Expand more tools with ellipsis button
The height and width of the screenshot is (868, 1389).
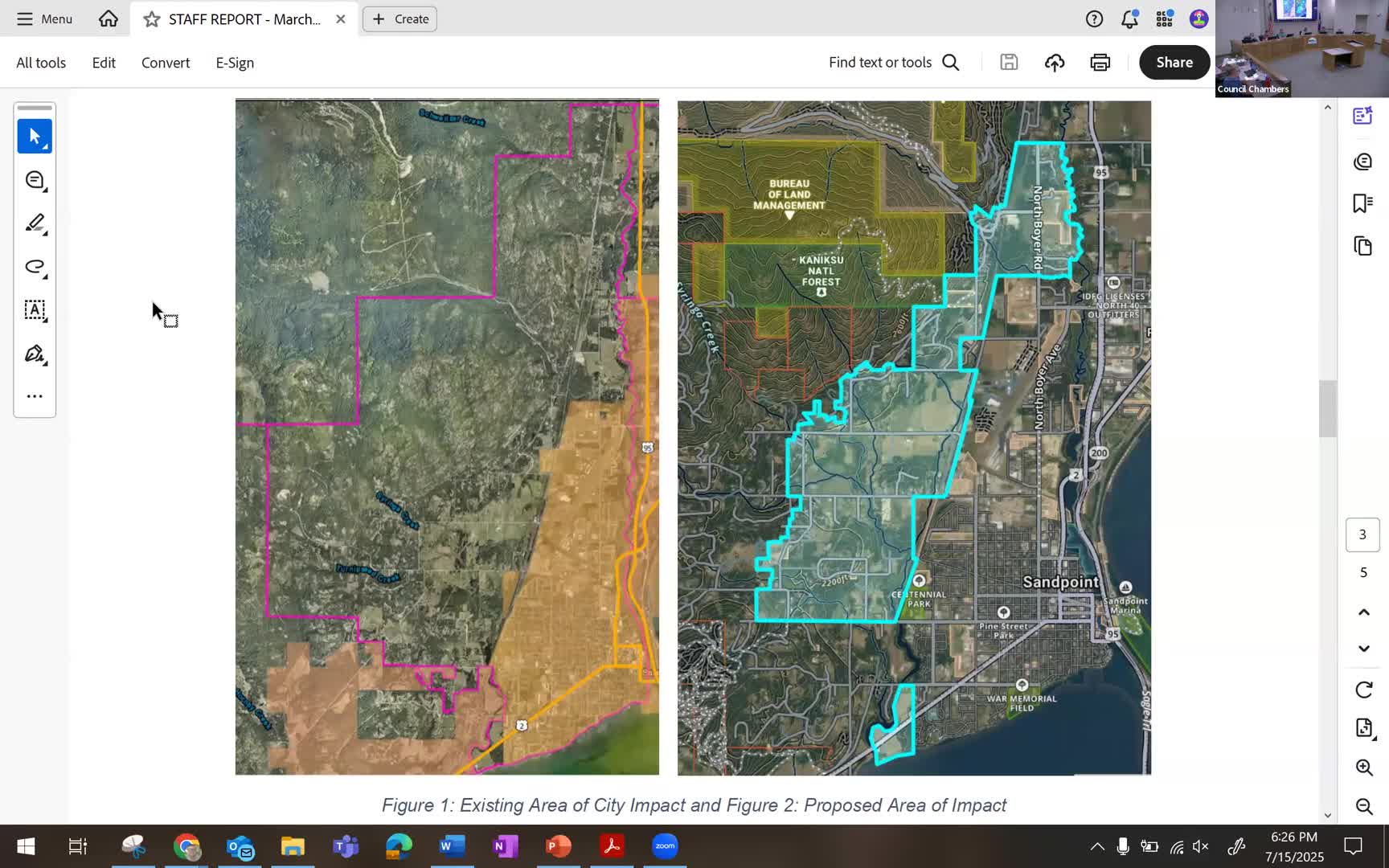[35, 396]
